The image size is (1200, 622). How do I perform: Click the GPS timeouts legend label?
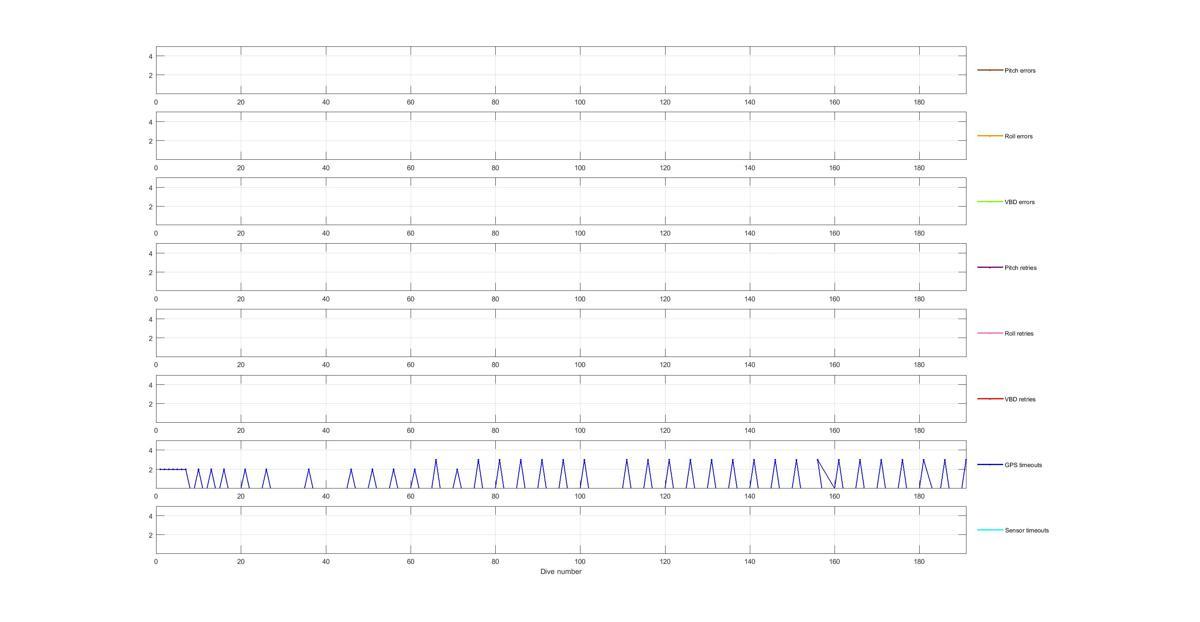pos(1023,465)
